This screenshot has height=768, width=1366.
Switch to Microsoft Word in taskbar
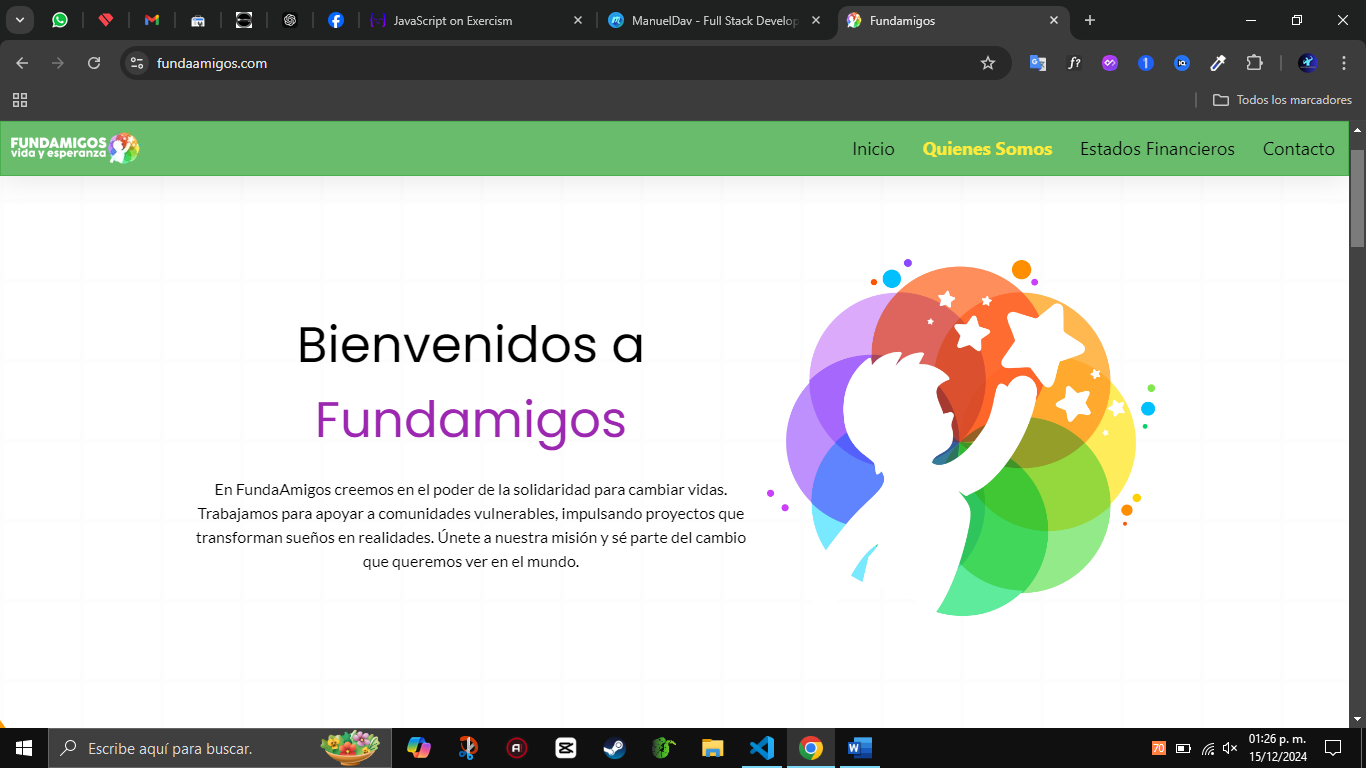pyautogui.click(x=860, y=748)
